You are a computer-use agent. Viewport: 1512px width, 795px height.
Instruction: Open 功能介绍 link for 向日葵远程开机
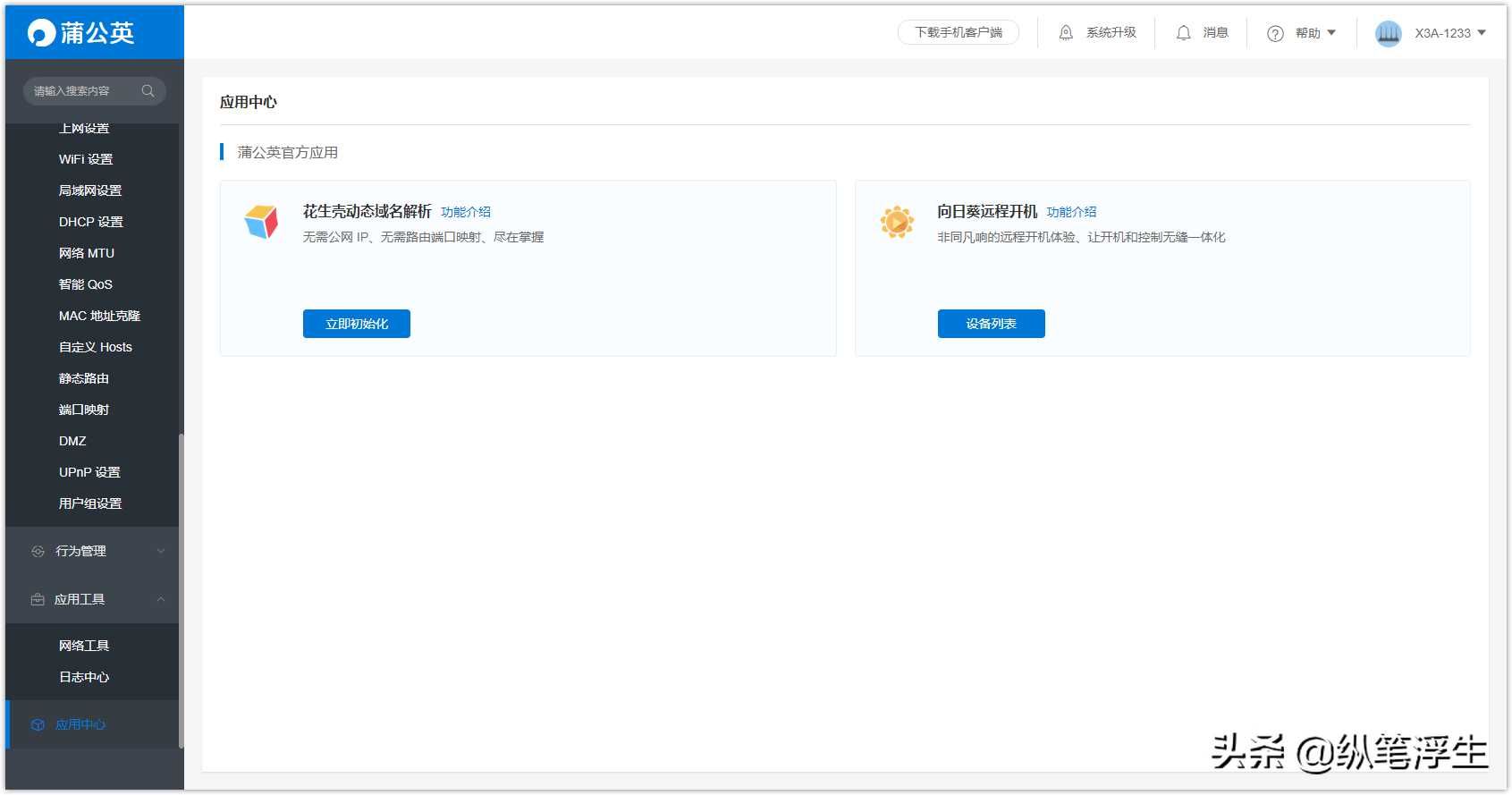(1071, 212)
